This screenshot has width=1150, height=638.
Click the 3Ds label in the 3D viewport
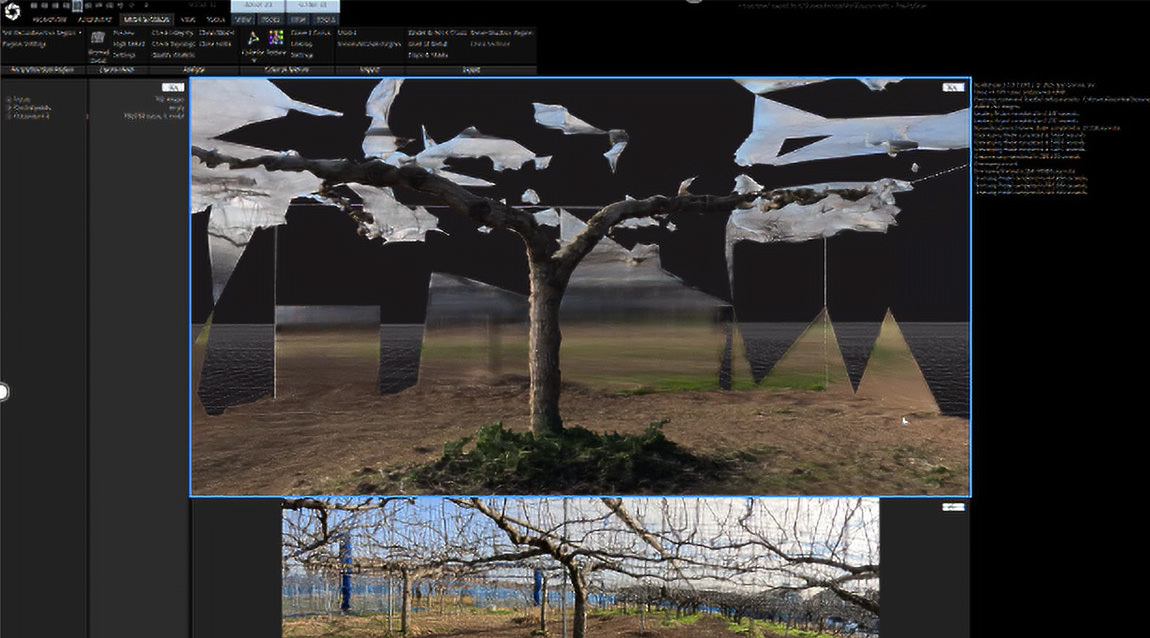953,88
